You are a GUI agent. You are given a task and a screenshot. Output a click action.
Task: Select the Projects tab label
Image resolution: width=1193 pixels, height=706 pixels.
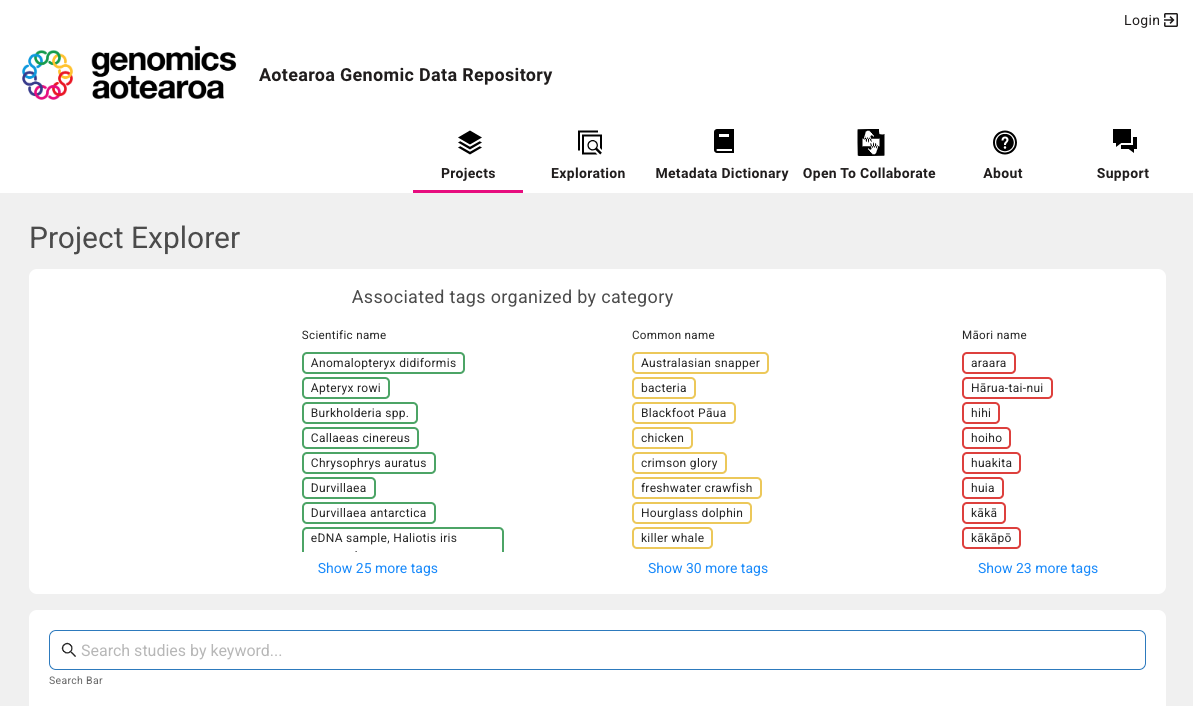click(x=468, y=173)
